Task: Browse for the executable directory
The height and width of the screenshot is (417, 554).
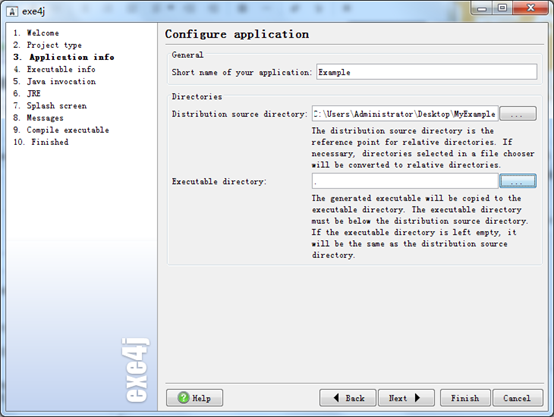Action: [518, 181]
